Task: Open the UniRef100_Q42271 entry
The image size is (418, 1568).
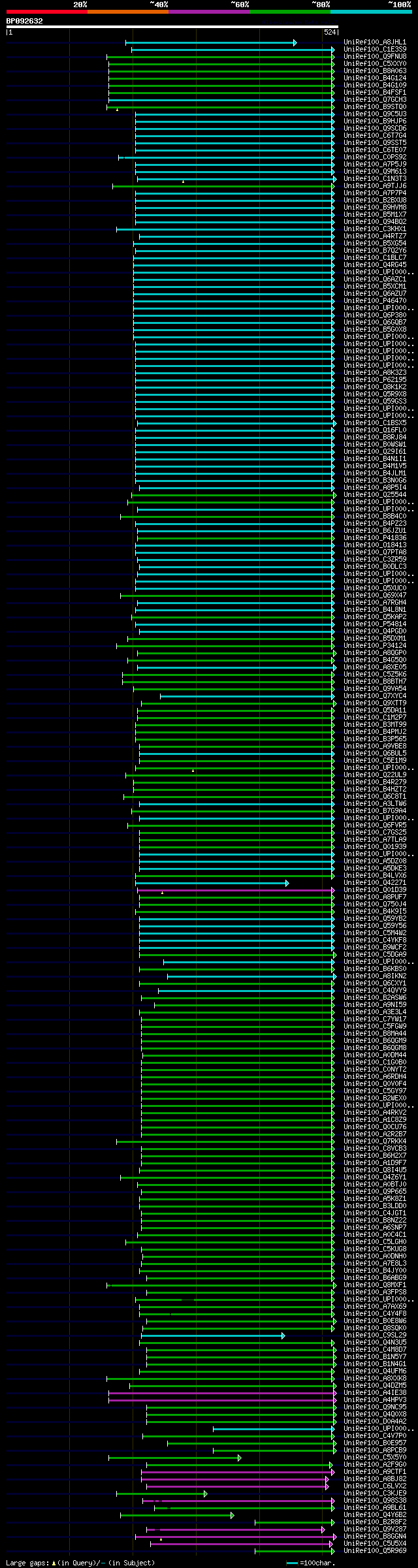Action: point(375,883)
